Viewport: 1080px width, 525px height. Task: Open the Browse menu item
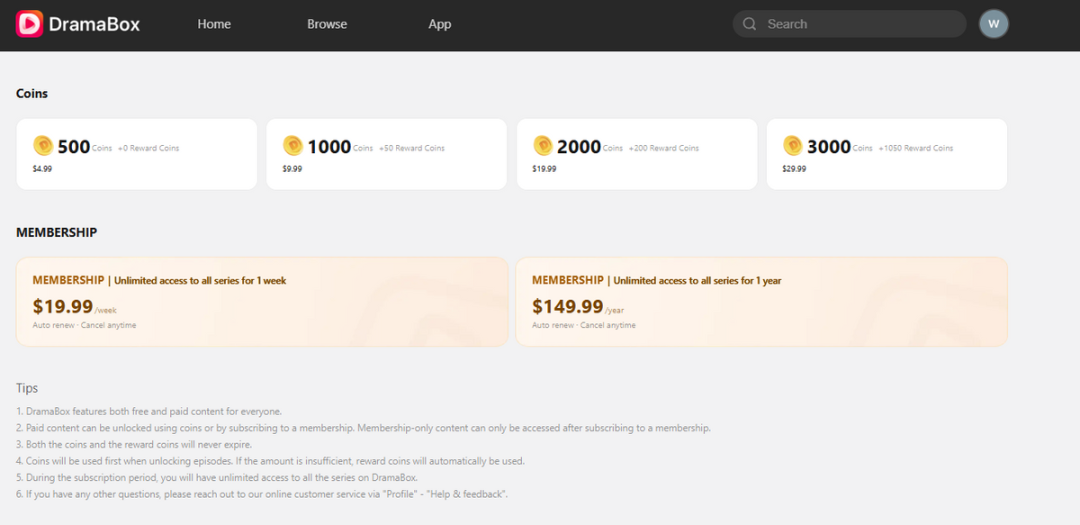pyautogui.click(x=327, y=24)
